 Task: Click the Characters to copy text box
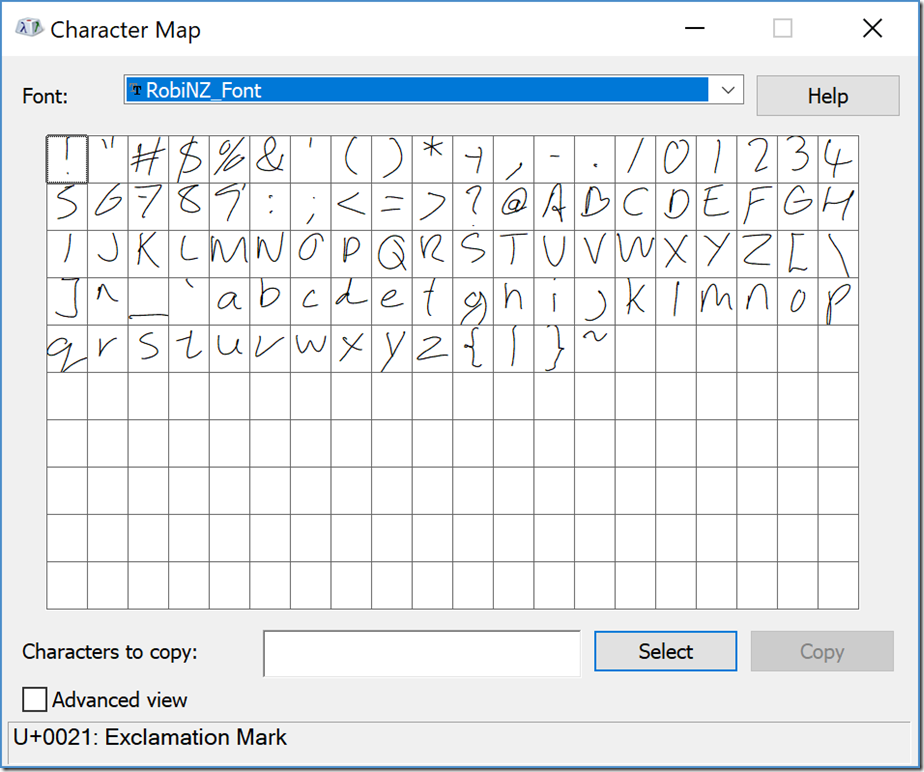pyautogui.click(x=421, y=652)
